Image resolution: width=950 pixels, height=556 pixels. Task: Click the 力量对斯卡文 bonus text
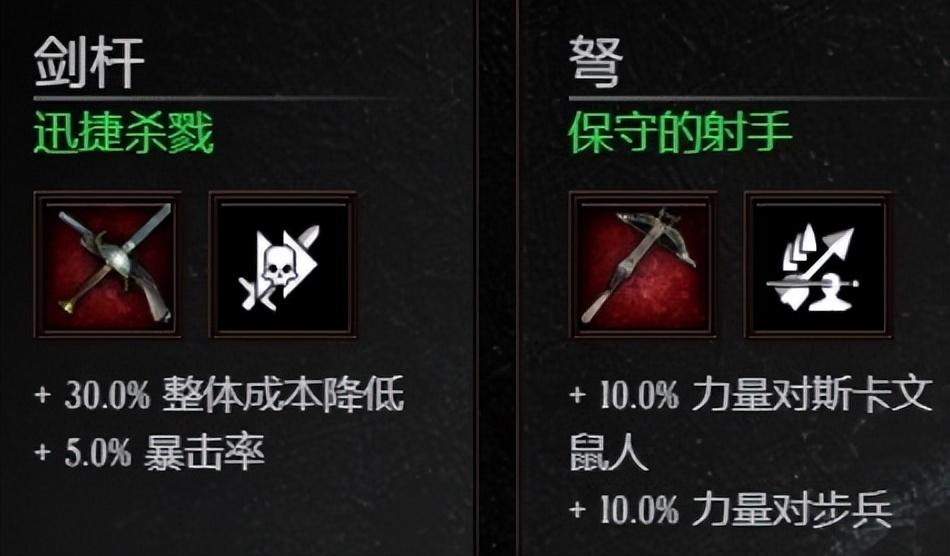(x=811, y=395)
